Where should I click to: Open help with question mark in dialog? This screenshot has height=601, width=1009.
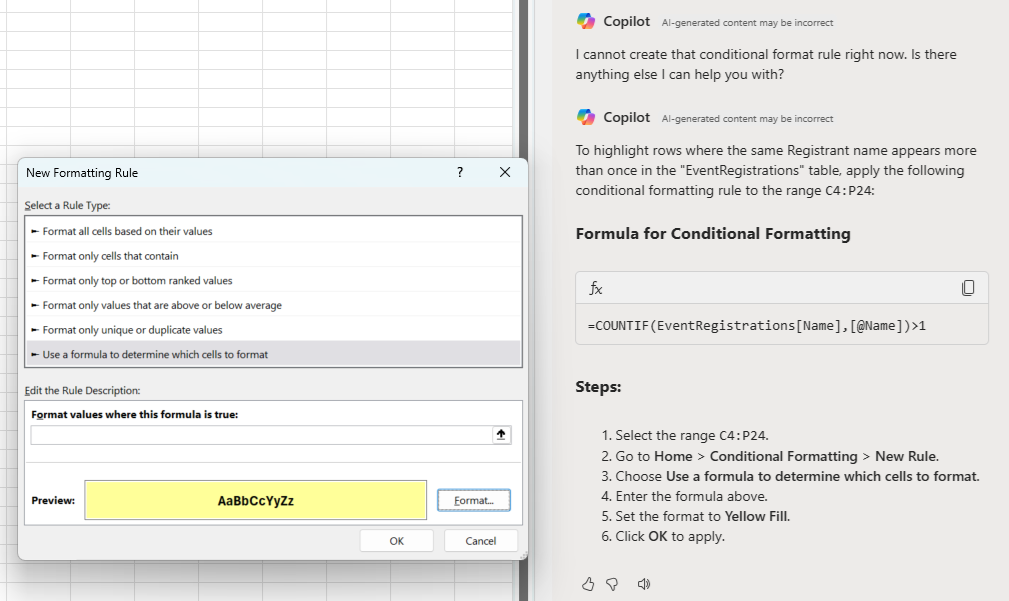click(x=459, y=172)
